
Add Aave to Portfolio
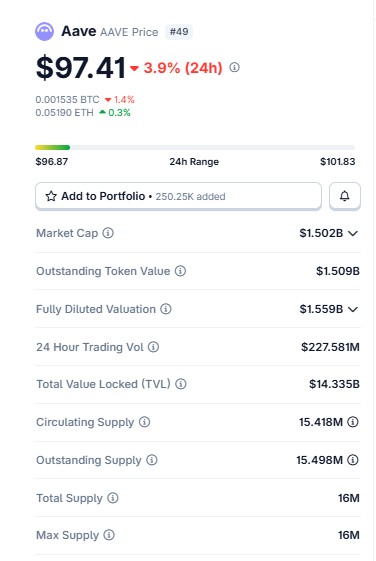(x=178, y=196)
